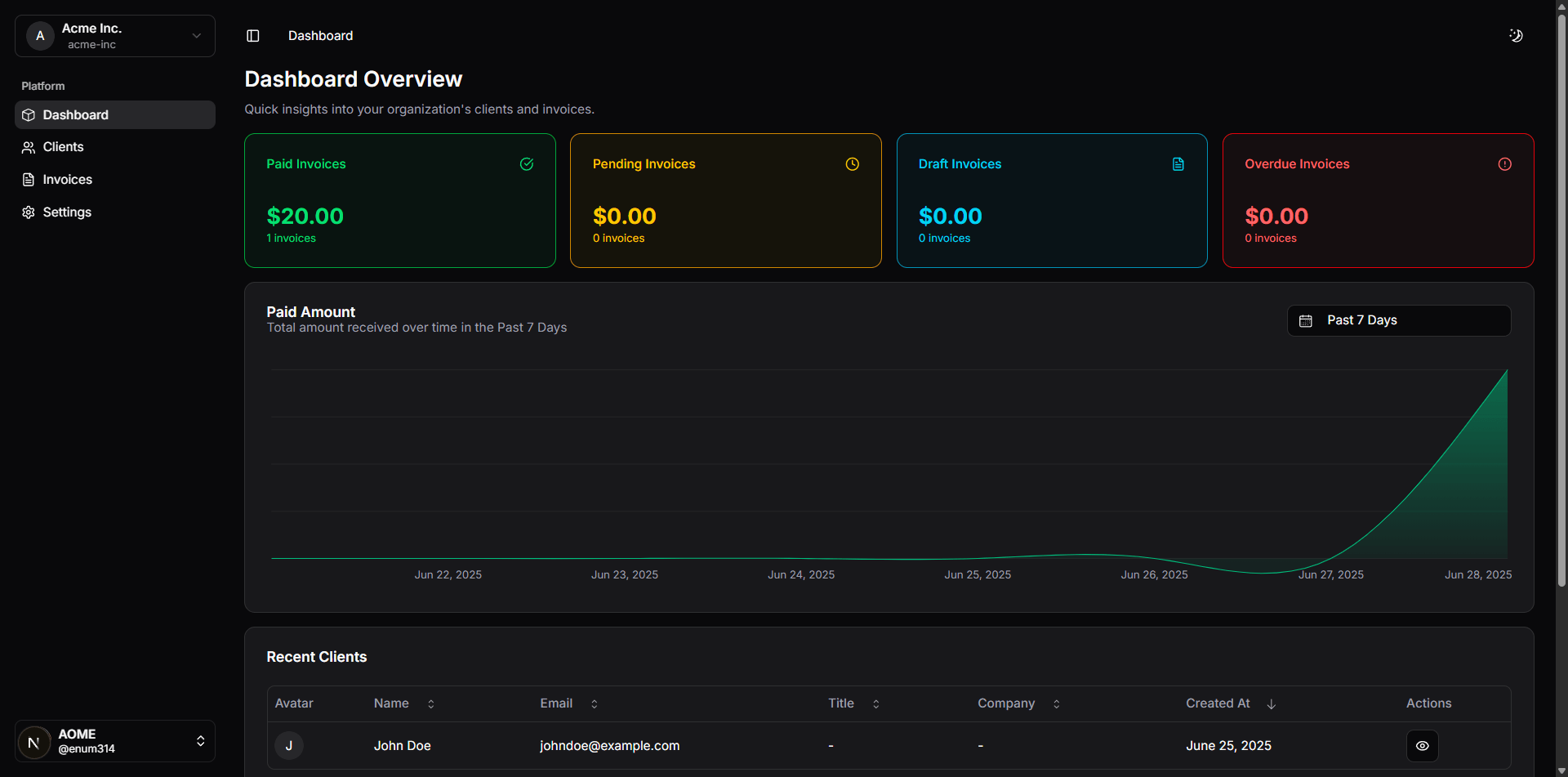Switch the dark/light theme toggle
Viewport: 1568px width, 777px height.
(x=1516, y=36)
